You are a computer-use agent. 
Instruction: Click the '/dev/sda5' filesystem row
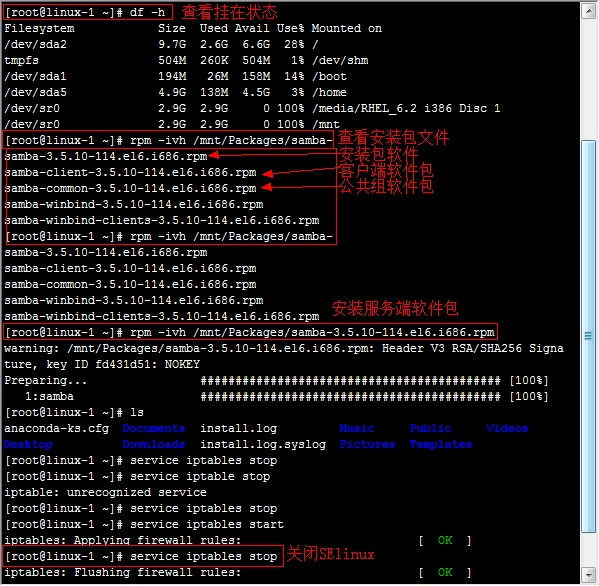175,92
